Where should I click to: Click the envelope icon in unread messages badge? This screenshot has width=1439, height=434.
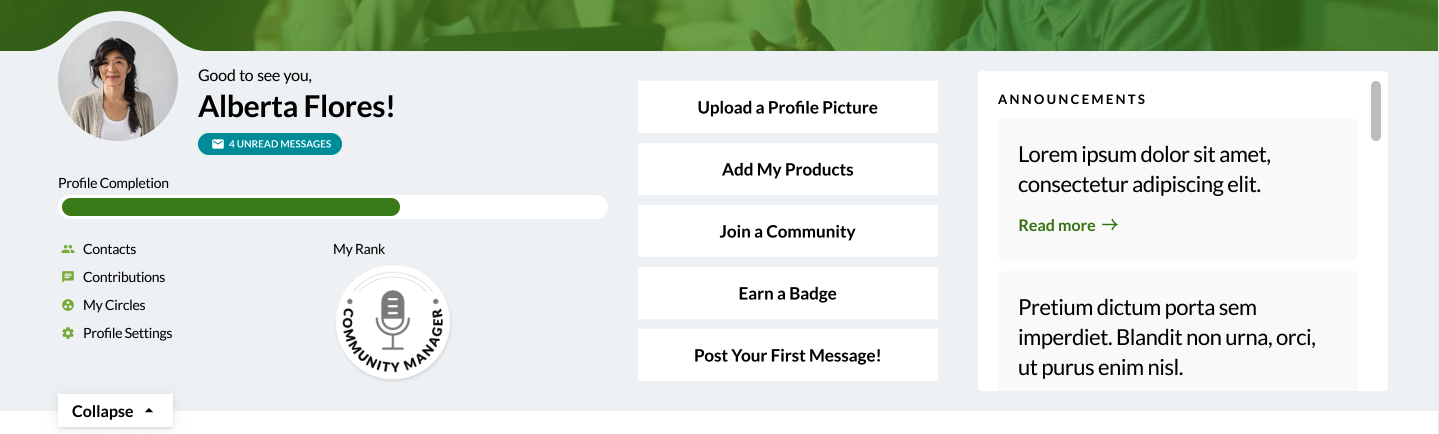217,144
